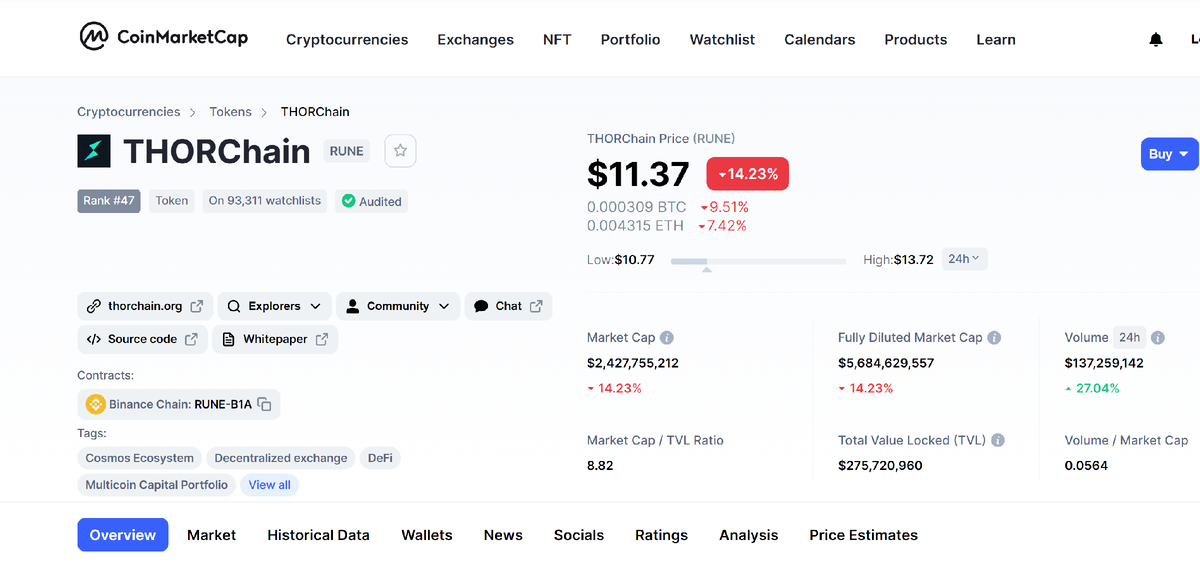Open the Buy dropdown button
The width and height of the screenshot is (1200, 567).
pos(1169,154)
